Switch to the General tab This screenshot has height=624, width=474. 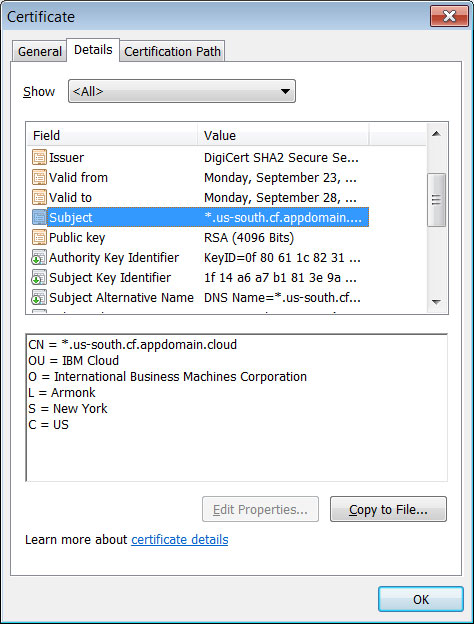pos(39,51)
